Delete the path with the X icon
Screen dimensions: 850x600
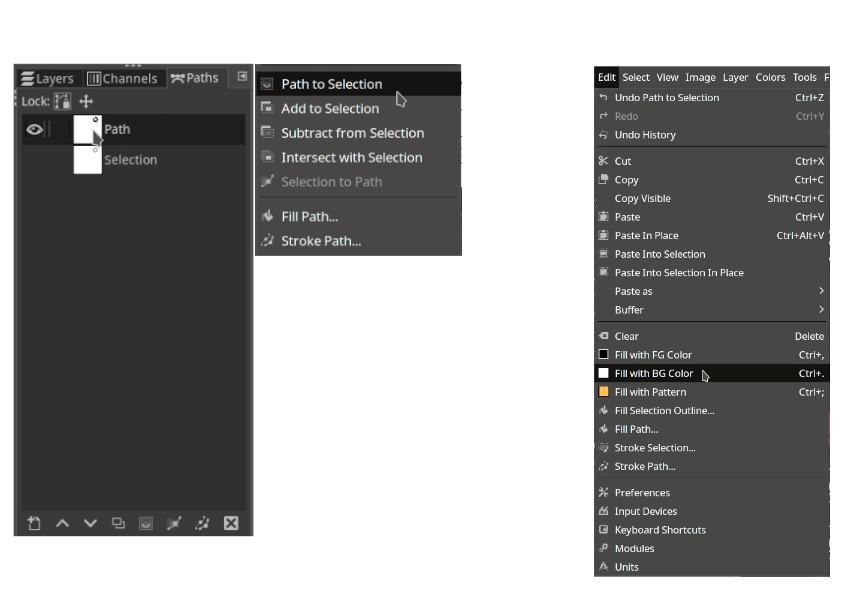231,523
